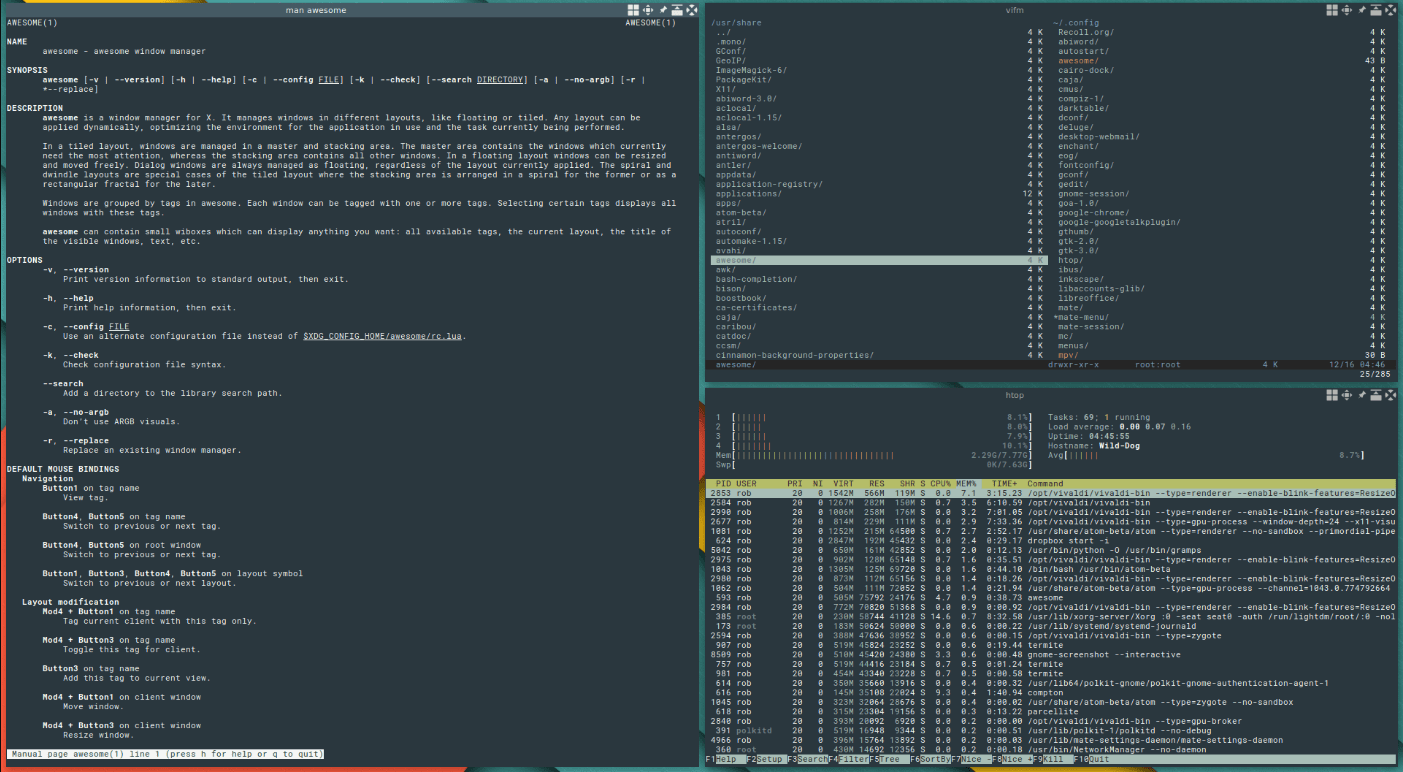Toggle on-top icon in man awesome titlebar
1403x772 pixels.
click(677, 9)
